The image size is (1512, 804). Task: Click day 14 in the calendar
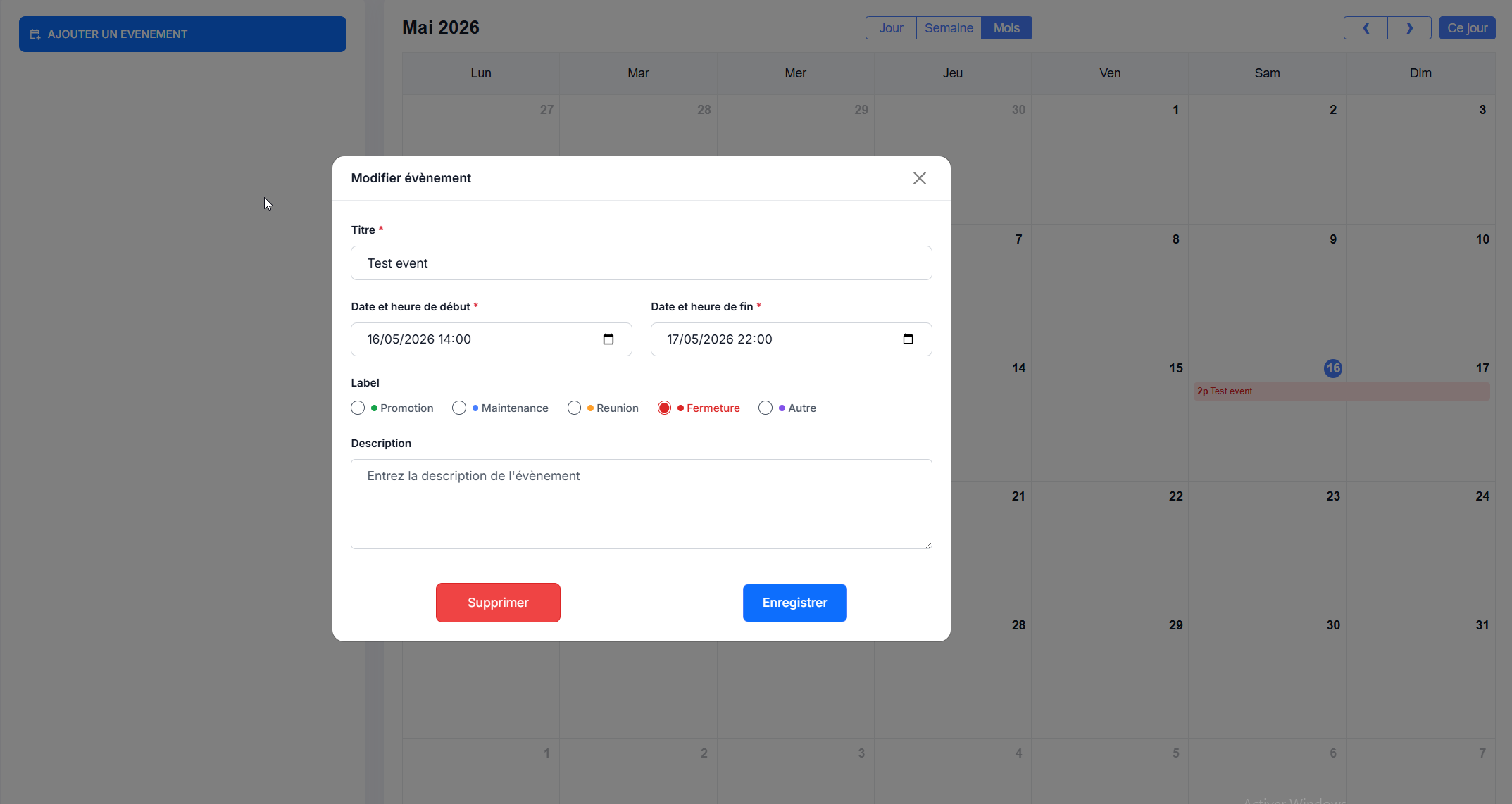pyautogui.click(x=1018, y=368)
